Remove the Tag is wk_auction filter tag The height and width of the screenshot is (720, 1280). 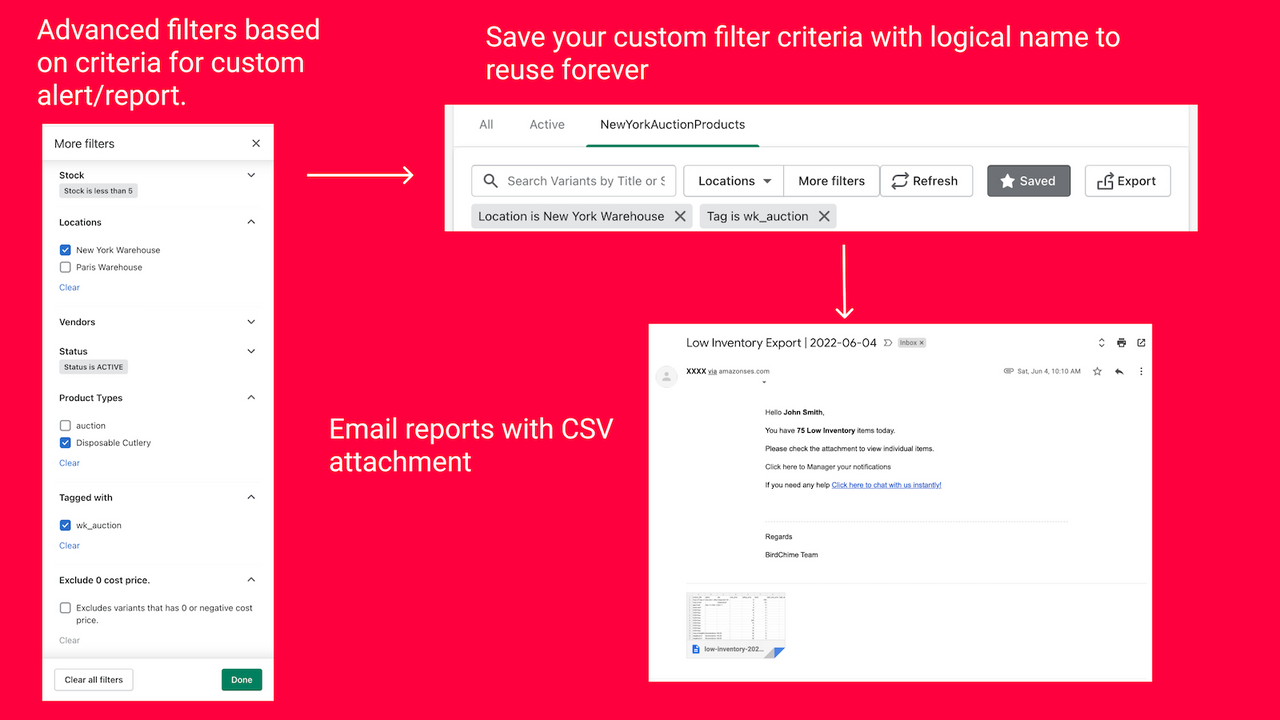pos(824,216)
